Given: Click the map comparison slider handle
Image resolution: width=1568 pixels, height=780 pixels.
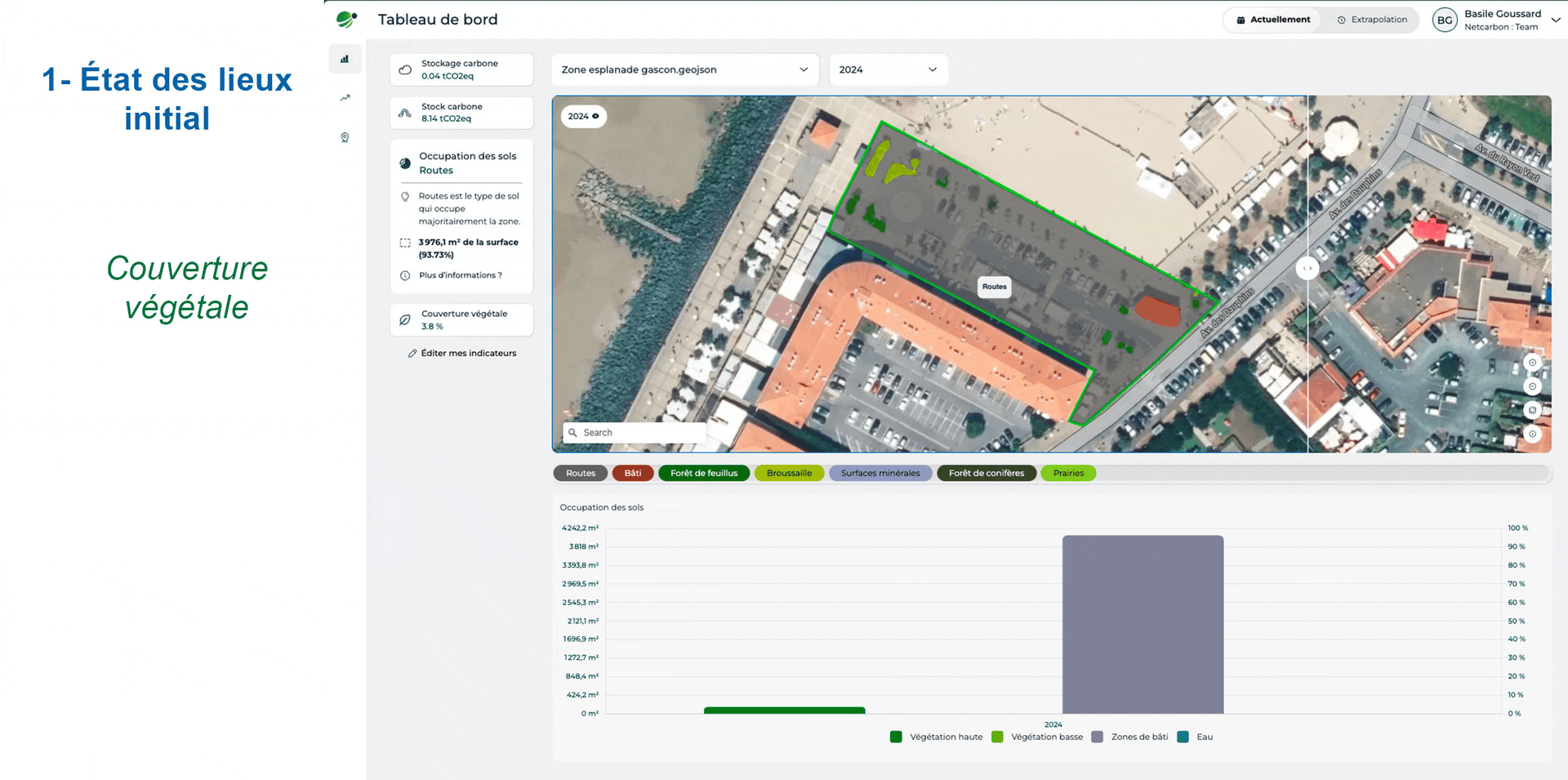Looking at the screenshot, I should pos(1307,268).
